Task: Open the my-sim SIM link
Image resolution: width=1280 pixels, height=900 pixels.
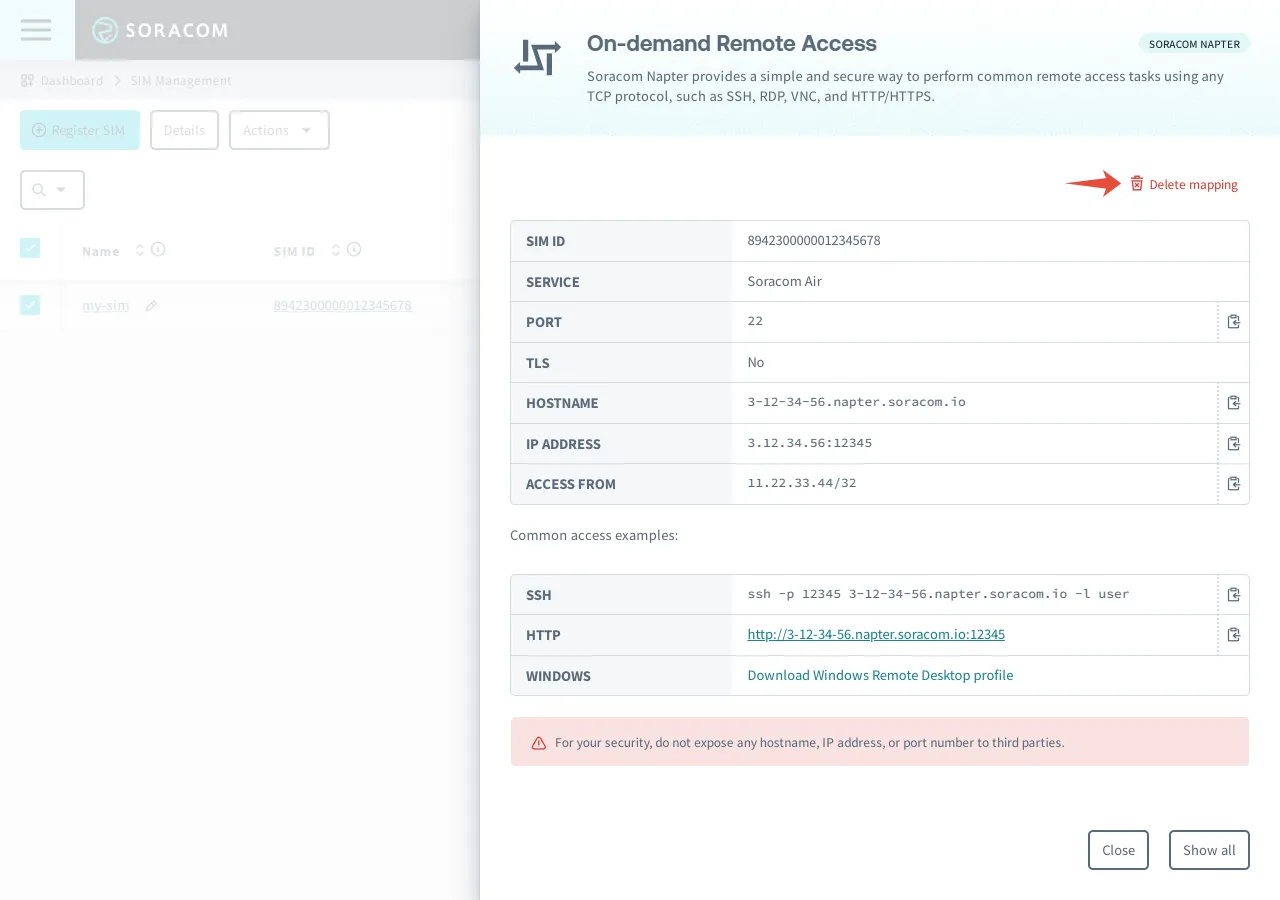Action: click(x=106, y=305)
